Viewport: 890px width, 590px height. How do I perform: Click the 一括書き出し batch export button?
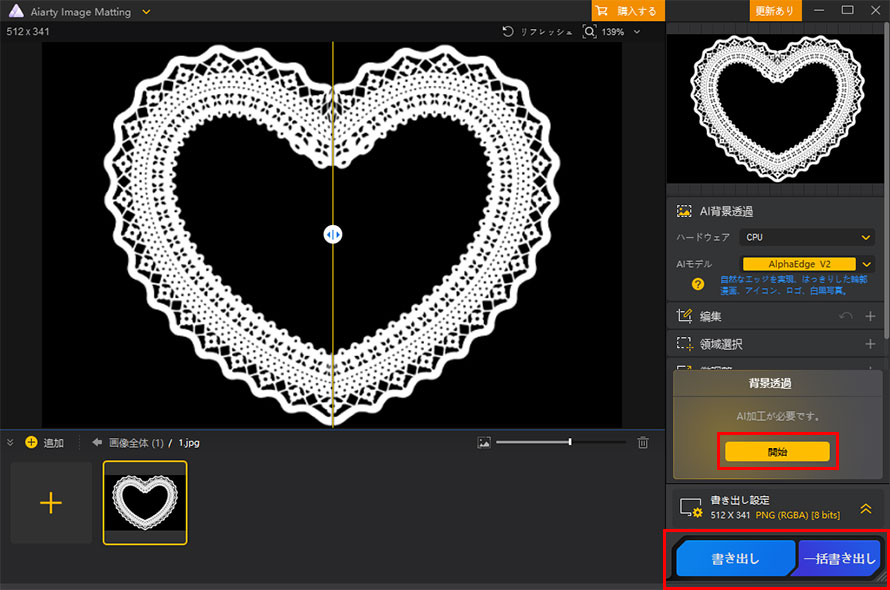(x=839, y=558)
